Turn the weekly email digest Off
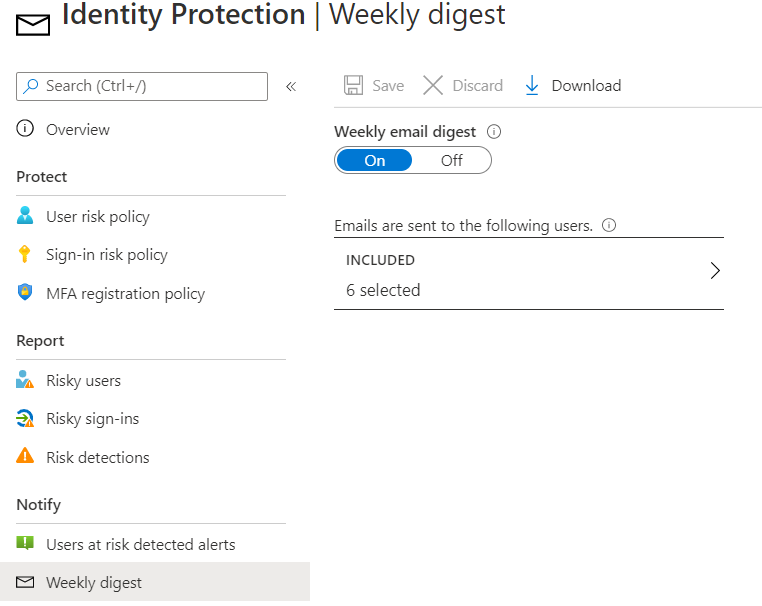762x606 pixels. tap(451, 160)
